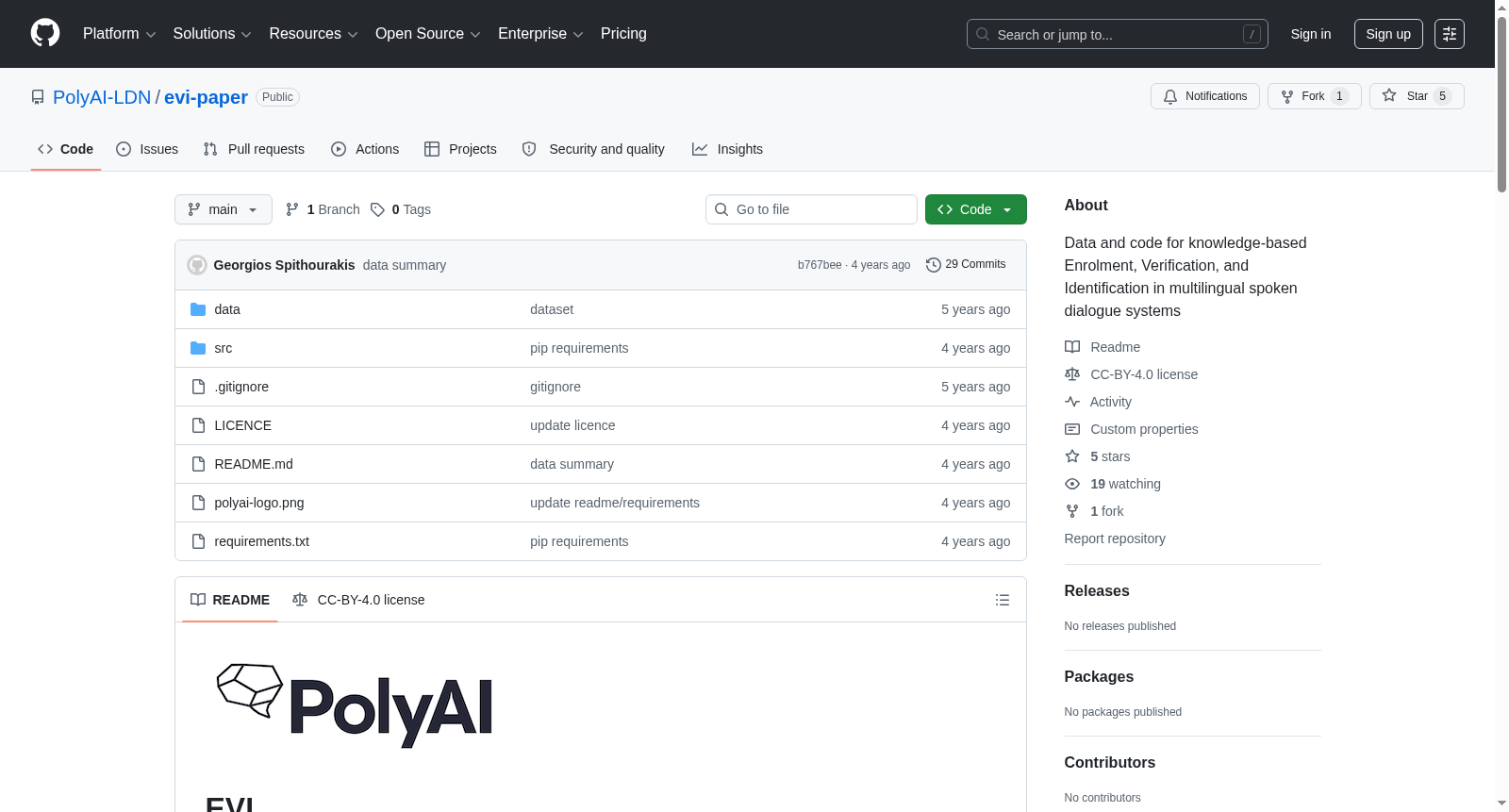This screenshot has height=812, width=1509.
Task: View the 29 Commits history link
Action: tap(966, 264)
